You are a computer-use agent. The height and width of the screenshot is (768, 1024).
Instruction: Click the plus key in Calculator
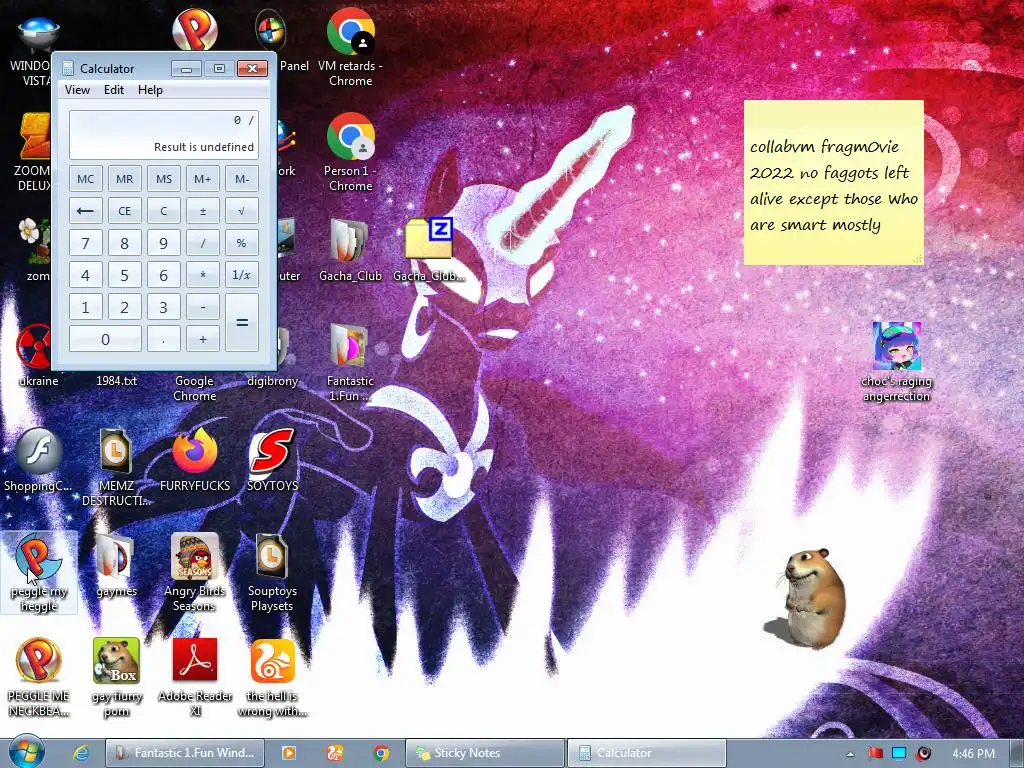pos(202,339)
